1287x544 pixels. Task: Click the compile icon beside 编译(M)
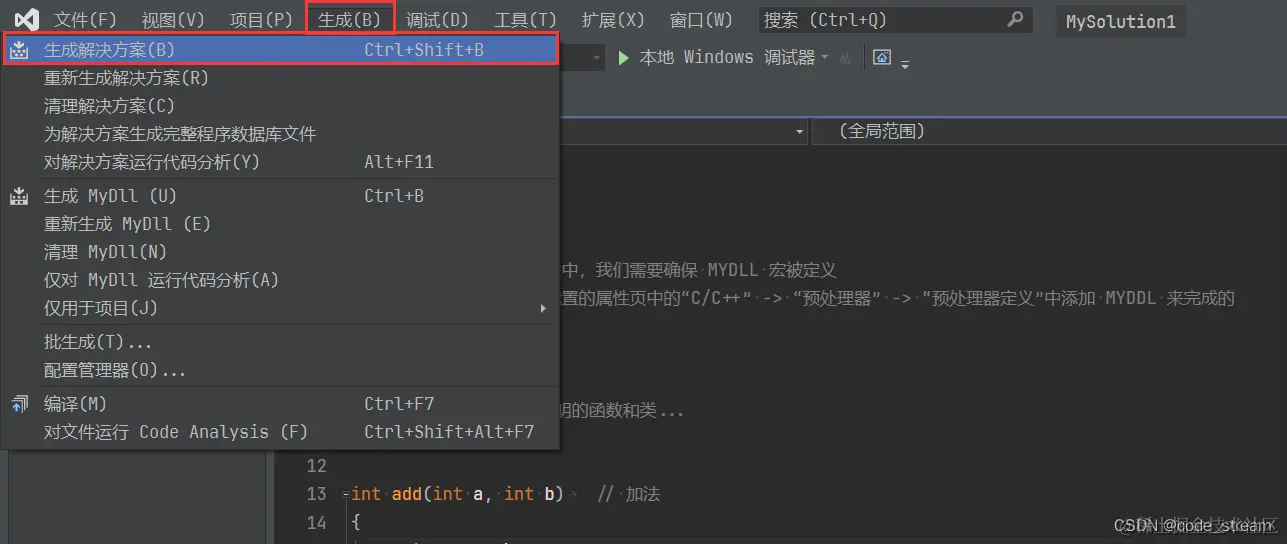(x=20, y=404)
